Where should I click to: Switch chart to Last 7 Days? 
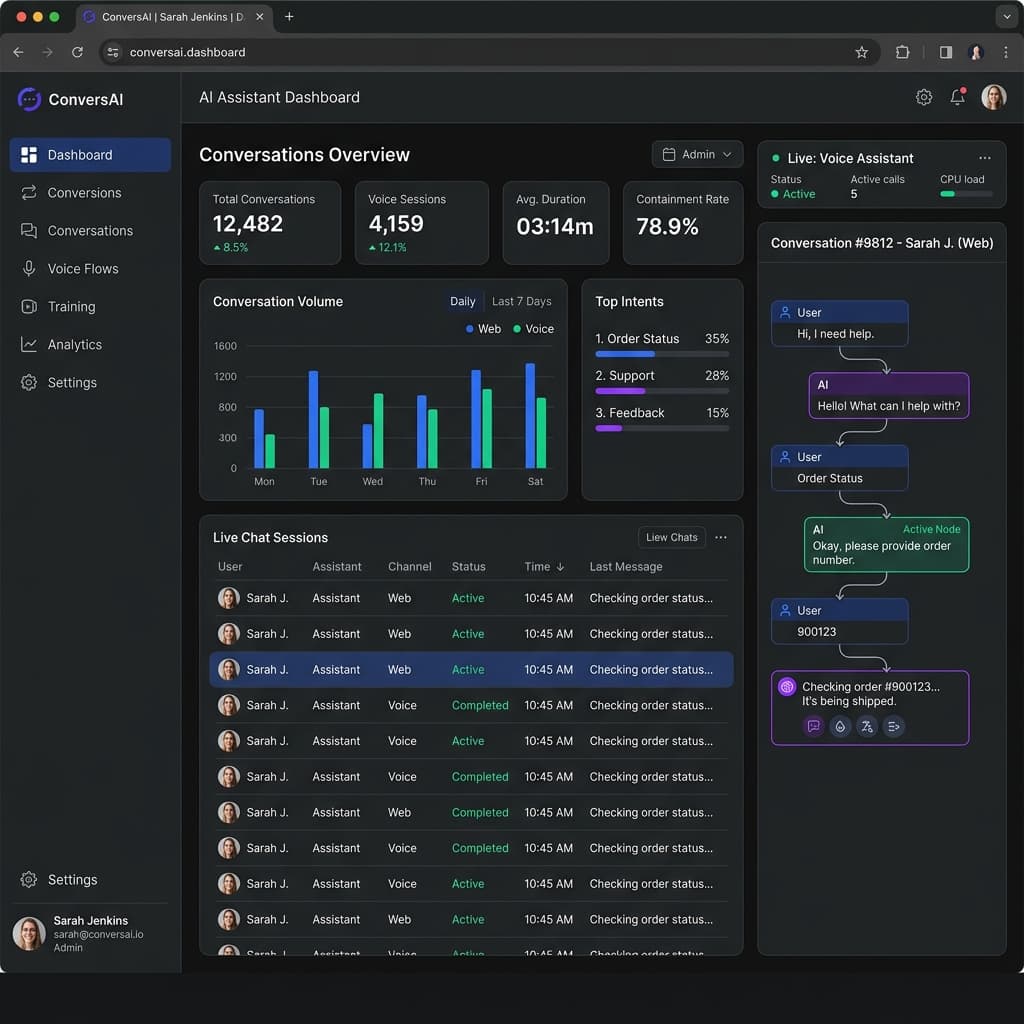click(x=521, y=301)
